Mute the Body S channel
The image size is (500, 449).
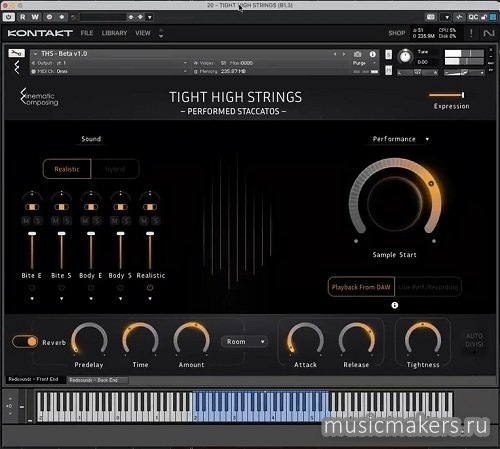[115, 220]
